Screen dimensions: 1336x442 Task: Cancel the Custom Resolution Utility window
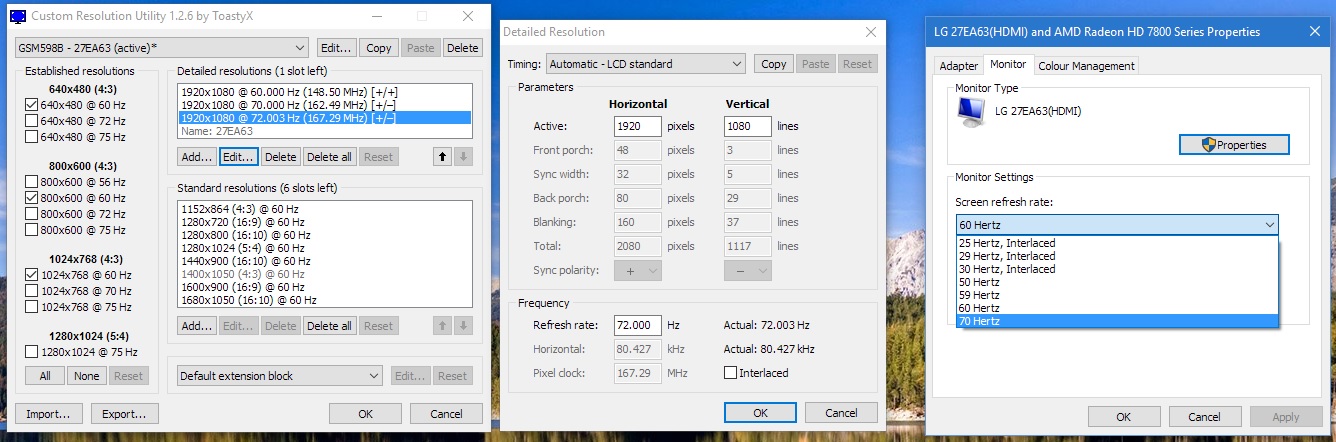point(446,413)
